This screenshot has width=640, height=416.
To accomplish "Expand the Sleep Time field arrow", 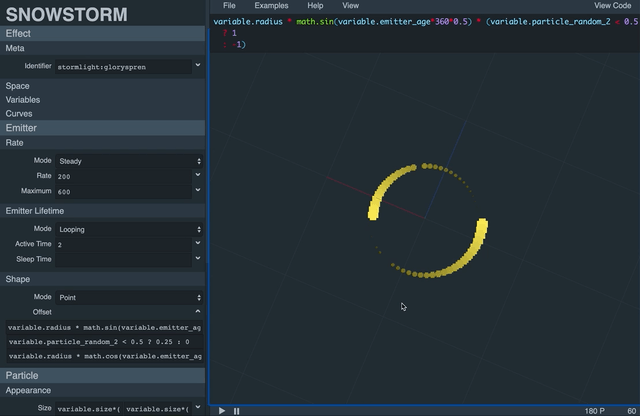I will pyautogui.click(x=198, y=258).
